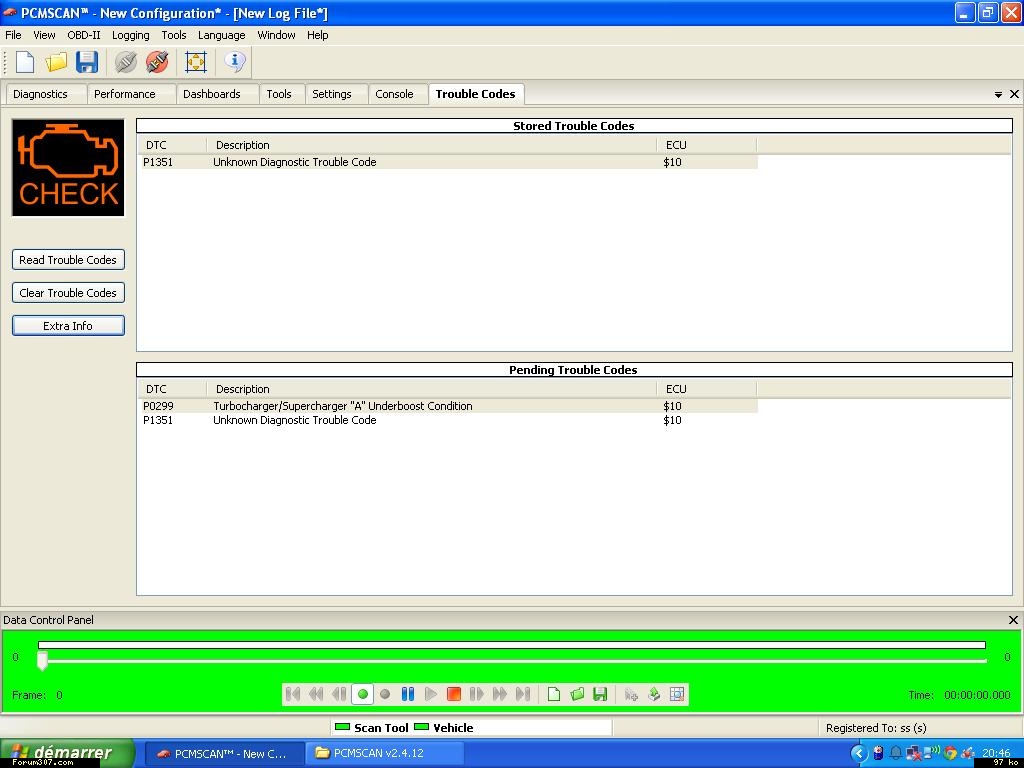The image size is (1024, 768).
Task: Open the Window menu
Action: click(276, 35)
